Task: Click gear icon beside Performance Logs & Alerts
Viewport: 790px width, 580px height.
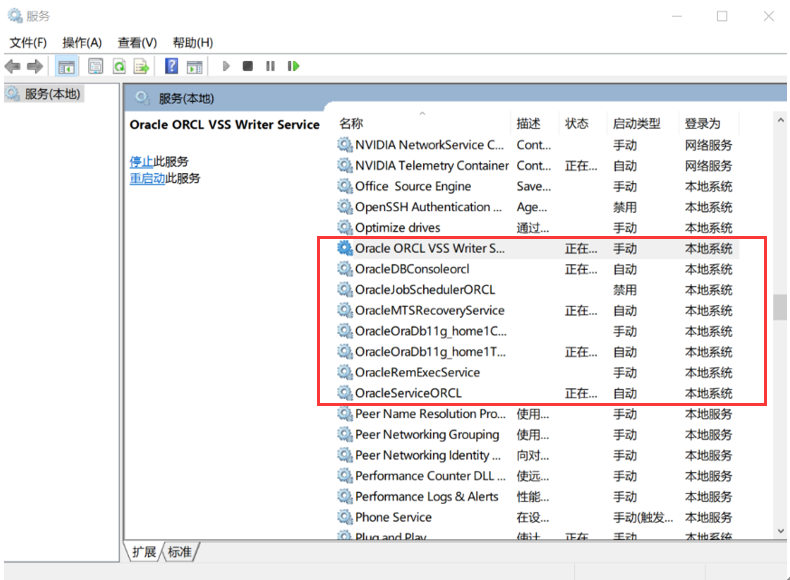Action: (x=345, y=496)
